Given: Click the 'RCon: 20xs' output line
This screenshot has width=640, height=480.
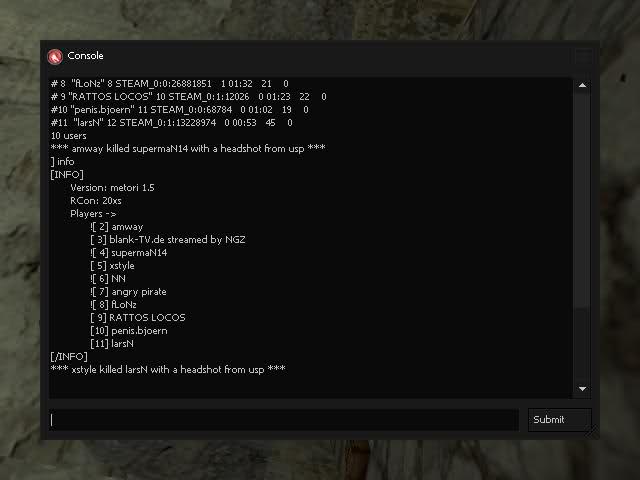Looking at the screenshot, I should 96,201.
